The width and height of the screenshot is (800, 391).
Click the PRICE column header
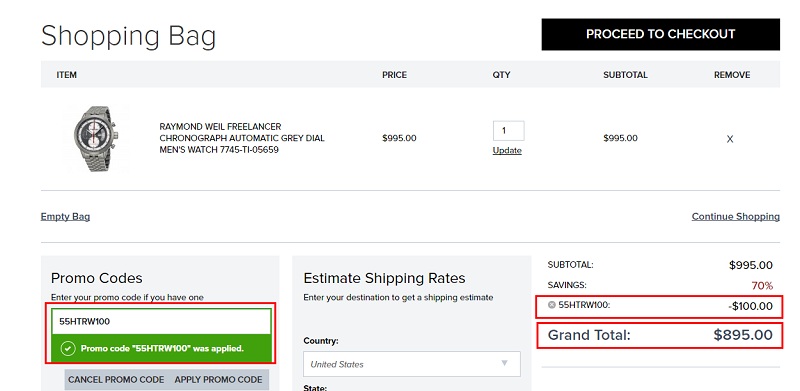pyautogui.click(x=394, y=75)
